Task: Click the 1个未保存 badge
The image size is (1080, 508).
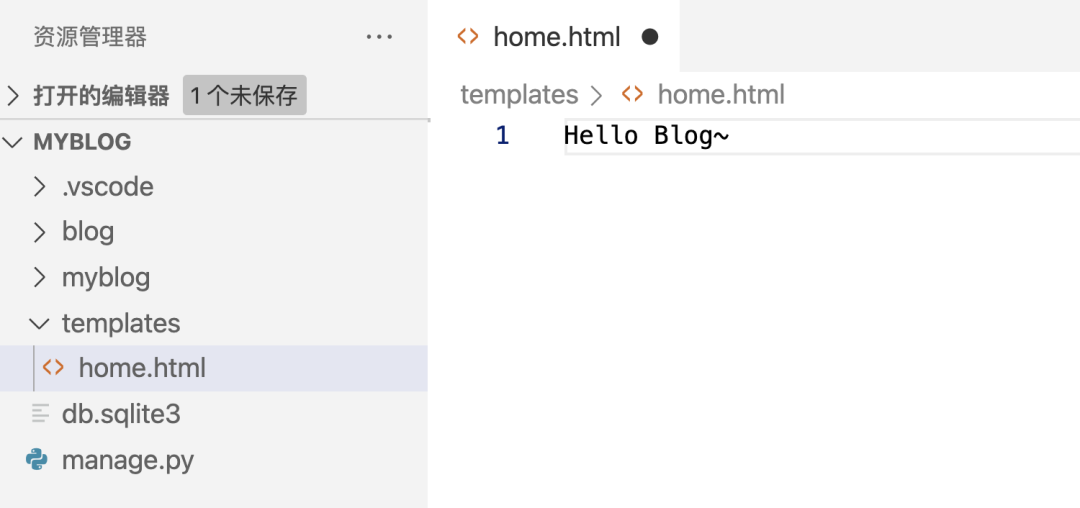Action: click(244, 96)
